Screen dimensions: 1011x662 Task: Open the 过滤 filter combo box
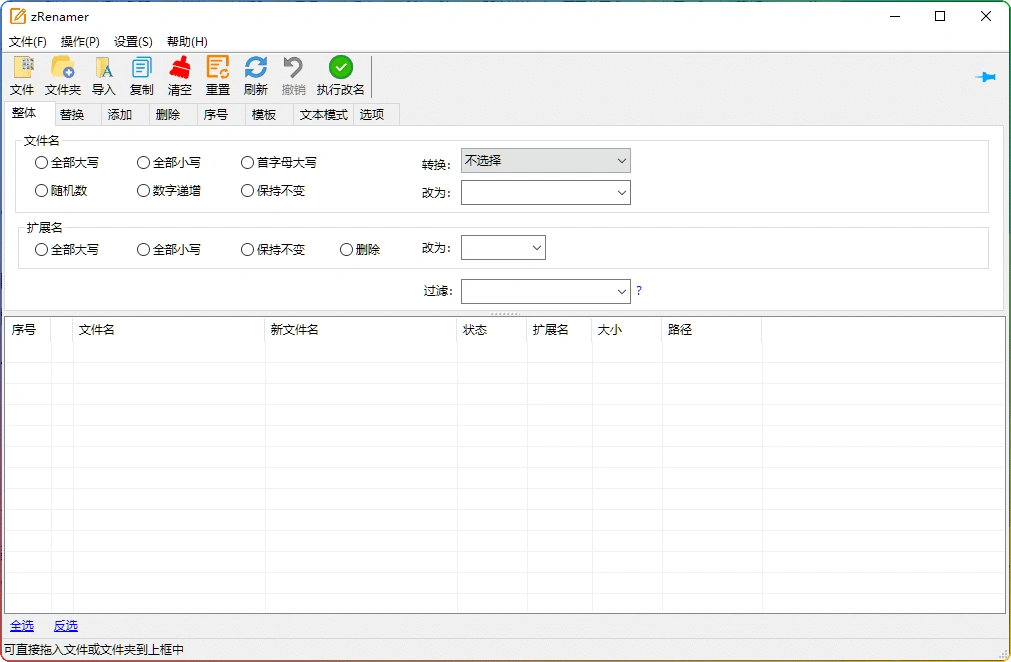pyautogui.click(x=545, y=291)
